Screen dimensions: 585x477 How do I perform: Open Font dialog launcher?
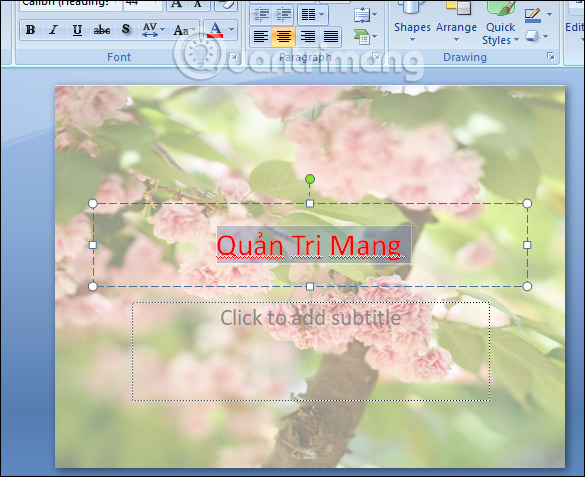coord(234,57)
